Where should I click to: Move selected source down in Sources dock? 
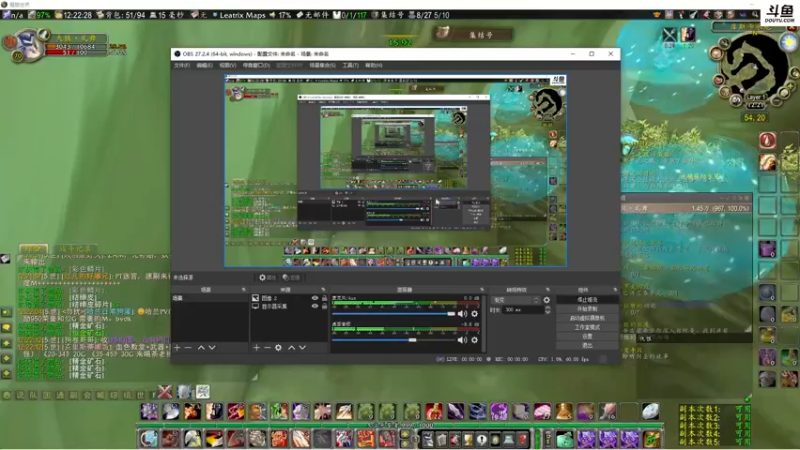click(x=303, y=347)
